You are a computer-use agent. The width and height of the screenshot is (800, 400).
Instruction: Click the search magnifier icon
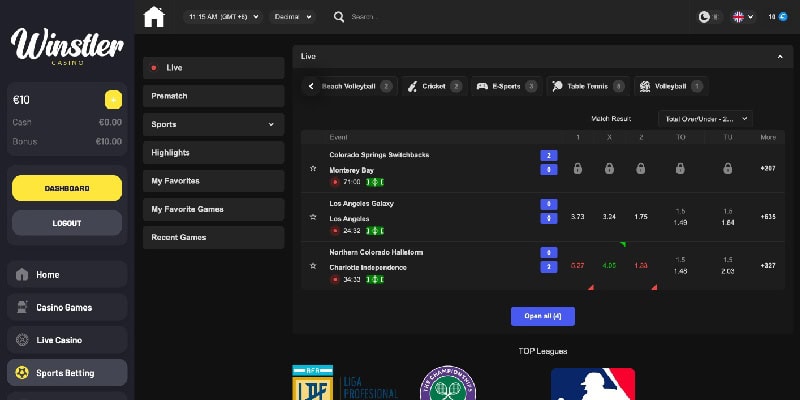click(339, 17)
